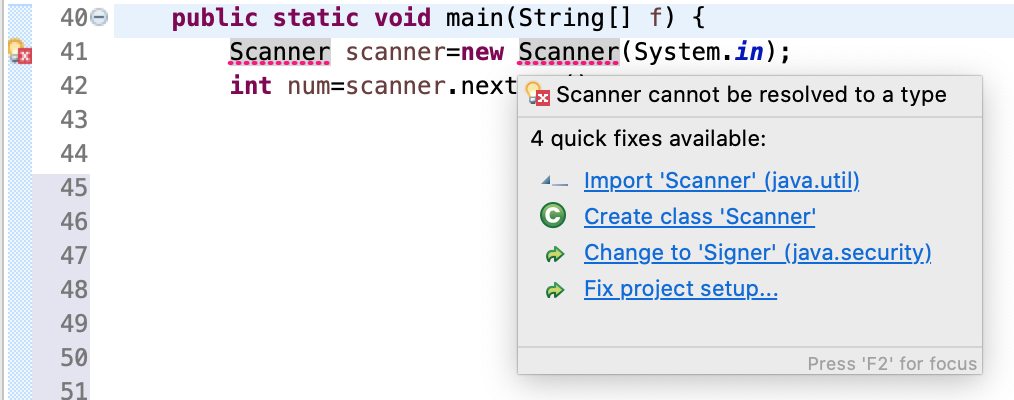Image resolution: width=1014 pixels, height=400 pixels.
Task: Click the error lightbulb icon in the tooltip header
Action: click(x=538, y=94)
